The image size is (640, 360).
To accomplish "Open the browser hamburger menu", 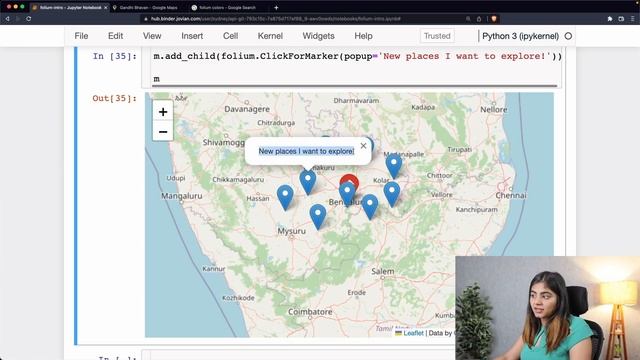I will 633,19.
